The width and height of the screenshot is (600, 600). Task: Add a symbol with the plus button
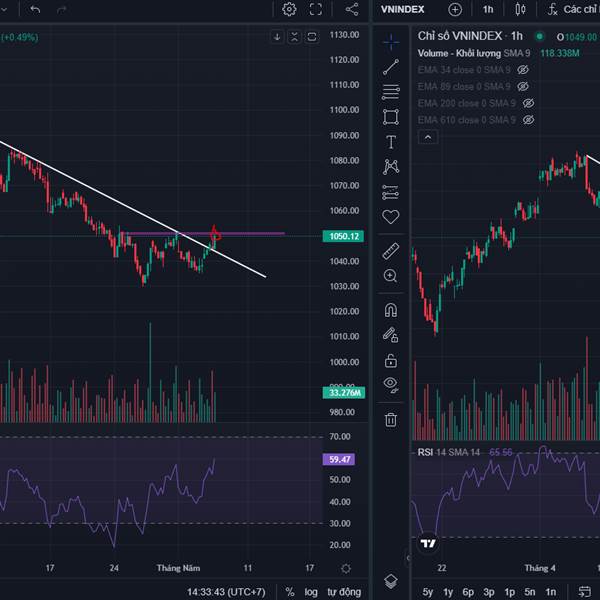coord(455,10)
